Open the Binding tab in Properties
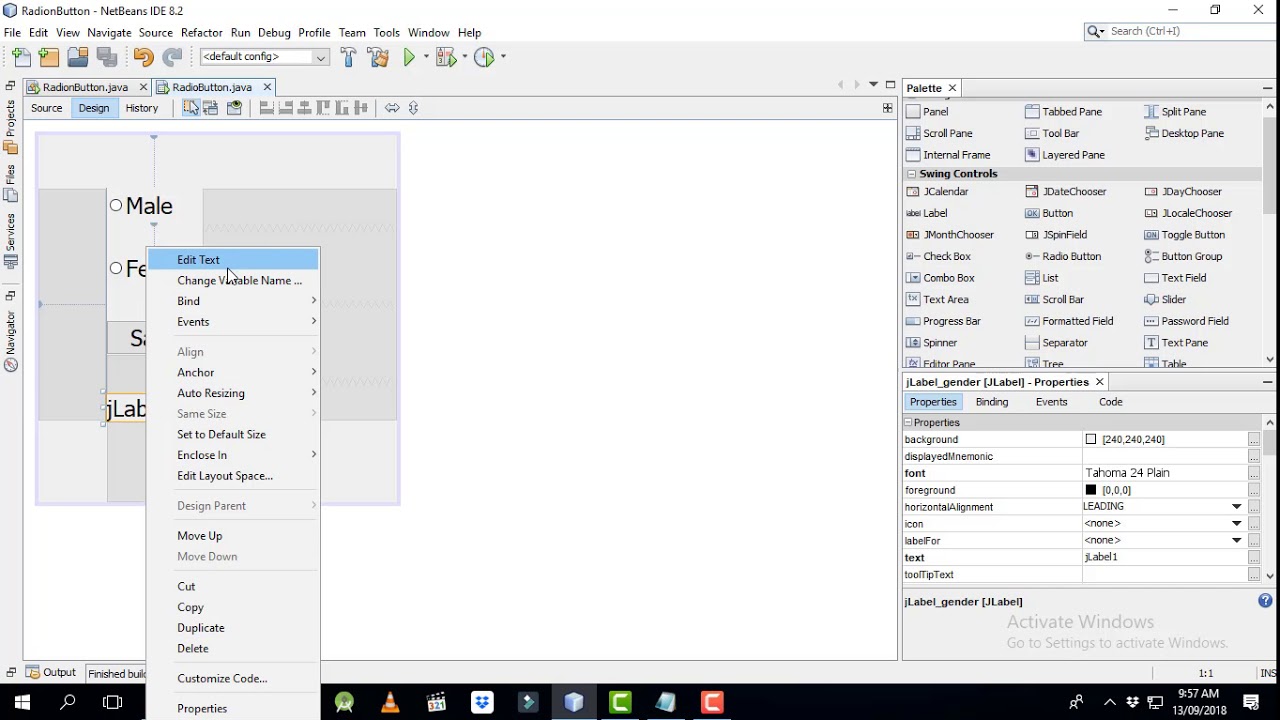1280x720 pixels. (992, 402)
